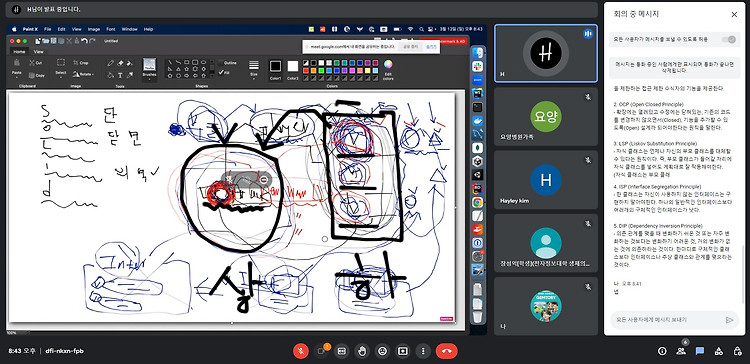The height and width of the screenshot is (364, 750).
Task: Select presenter H participant tile
Action: tap(546, 54)
